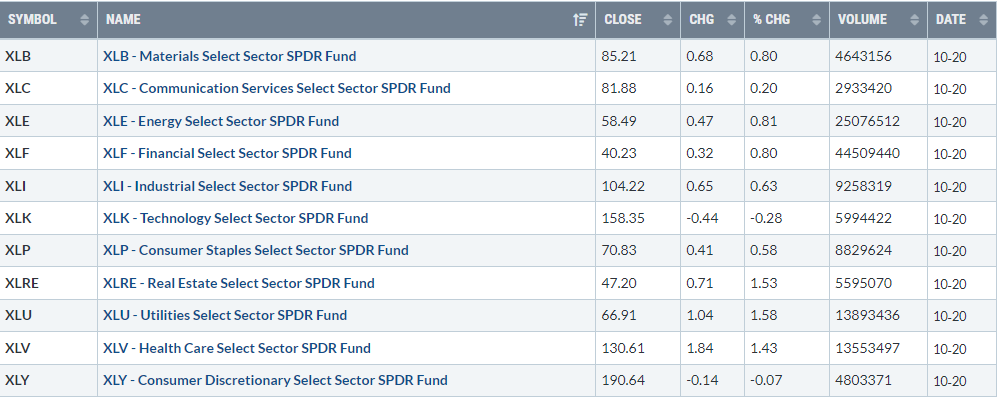
Task: Select the XLI row close price 104.22
Action: click(623, 186)
